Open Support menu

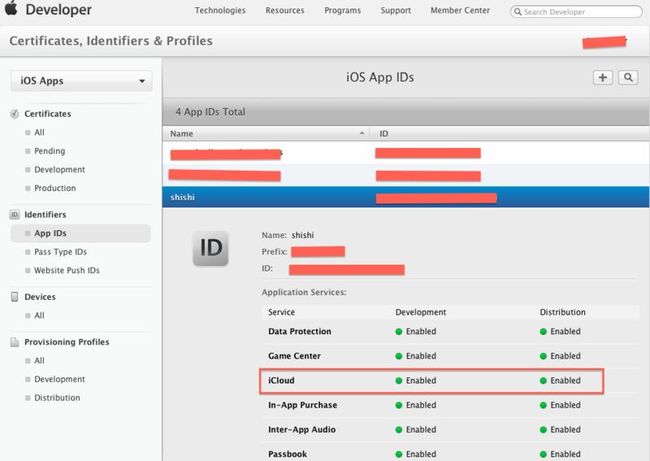[x=395, y=10]
